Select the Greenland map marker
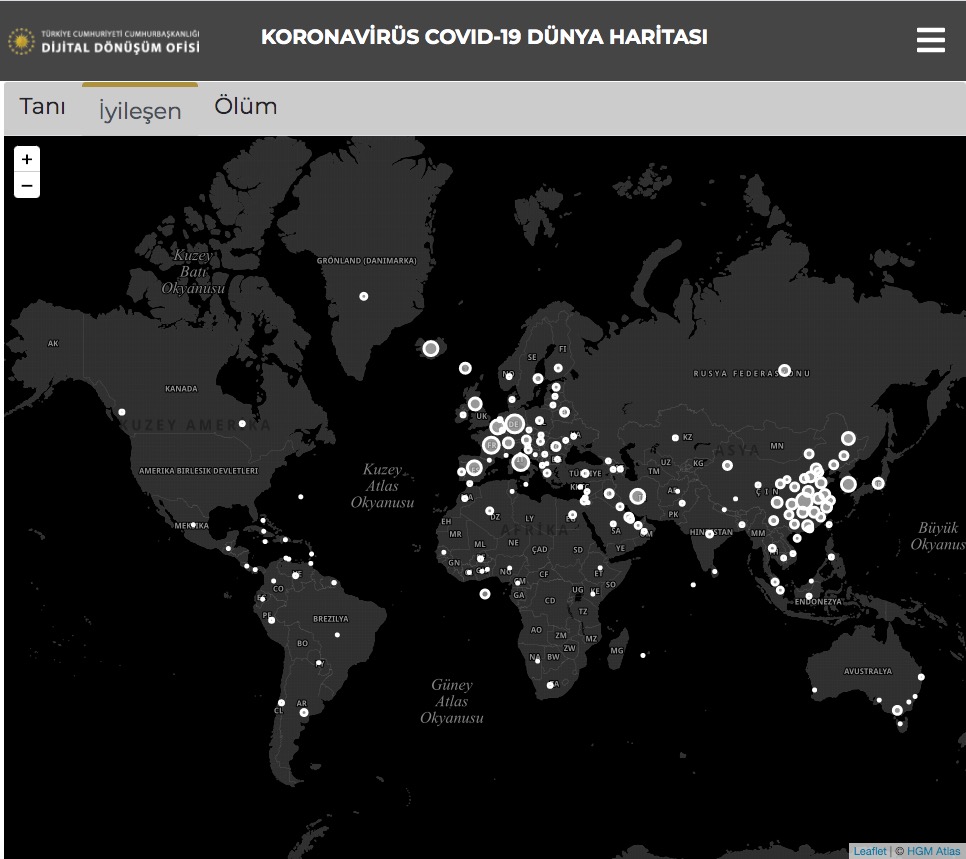The height and width of the screenshot is (859, 966). tap(364, 296)
